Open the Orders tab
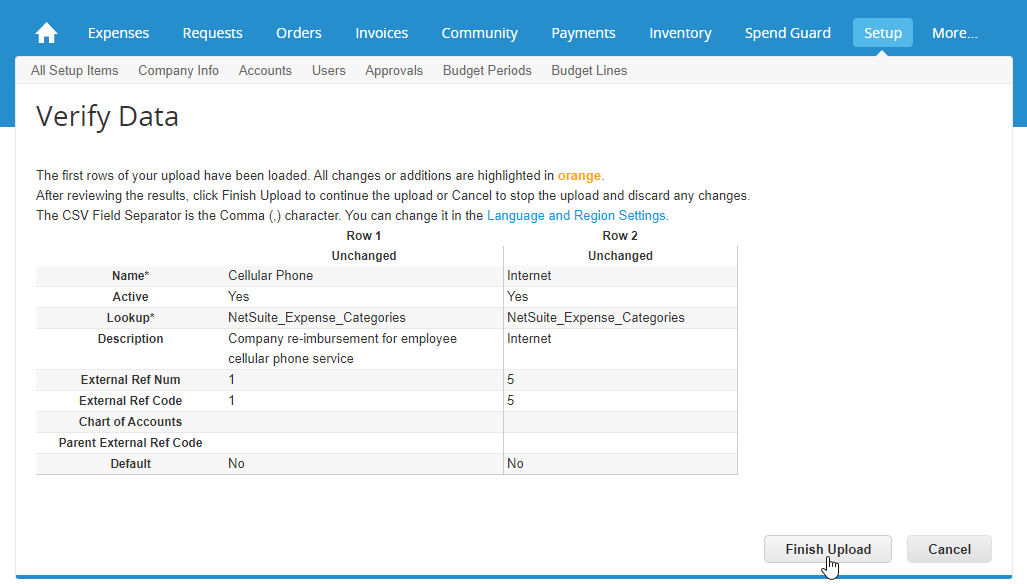The image size is (1027, 584). pos(298,33)
